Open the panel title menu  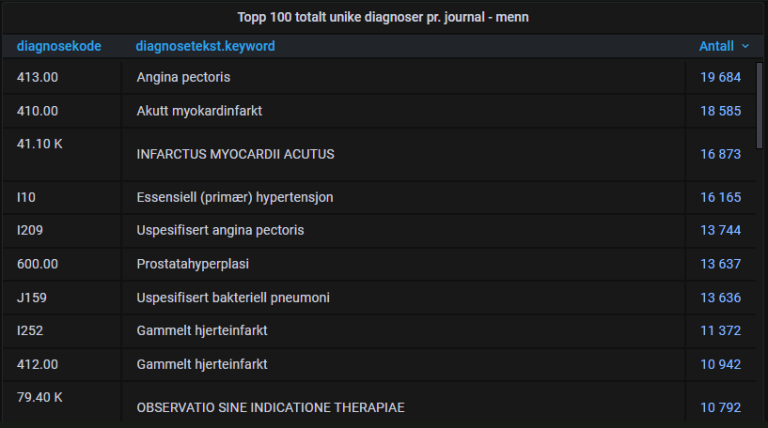point(383,17)
